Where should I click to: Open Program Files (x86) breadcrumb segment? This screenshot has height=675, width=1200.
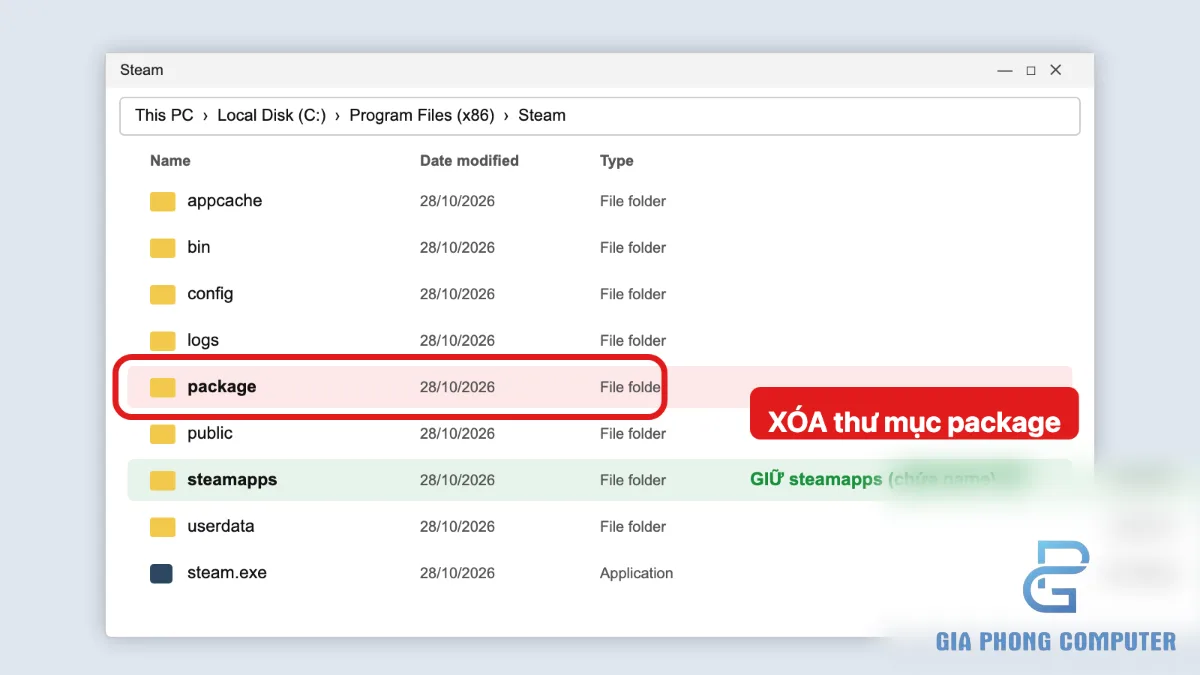(x=422, y=115)
